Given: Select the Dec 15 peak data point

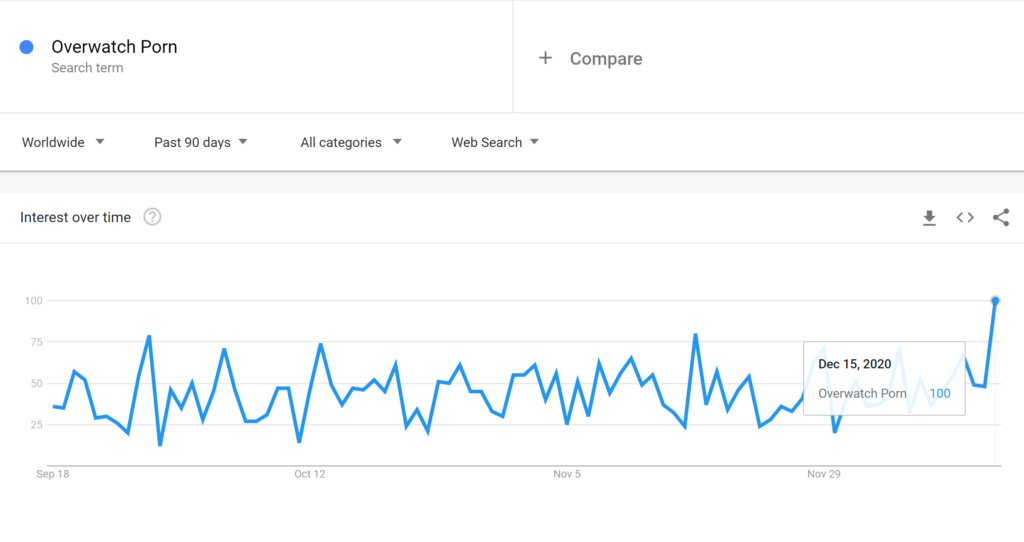Looking at the screenshot, I should tap(995, 301).
